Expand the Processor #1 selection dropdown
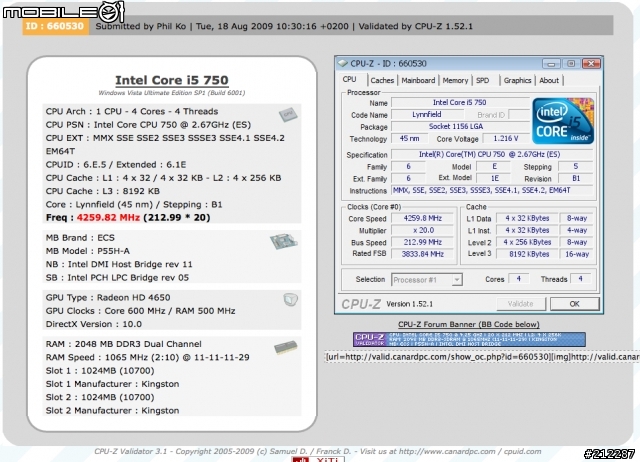640x462 pixels. click(457, 280)
